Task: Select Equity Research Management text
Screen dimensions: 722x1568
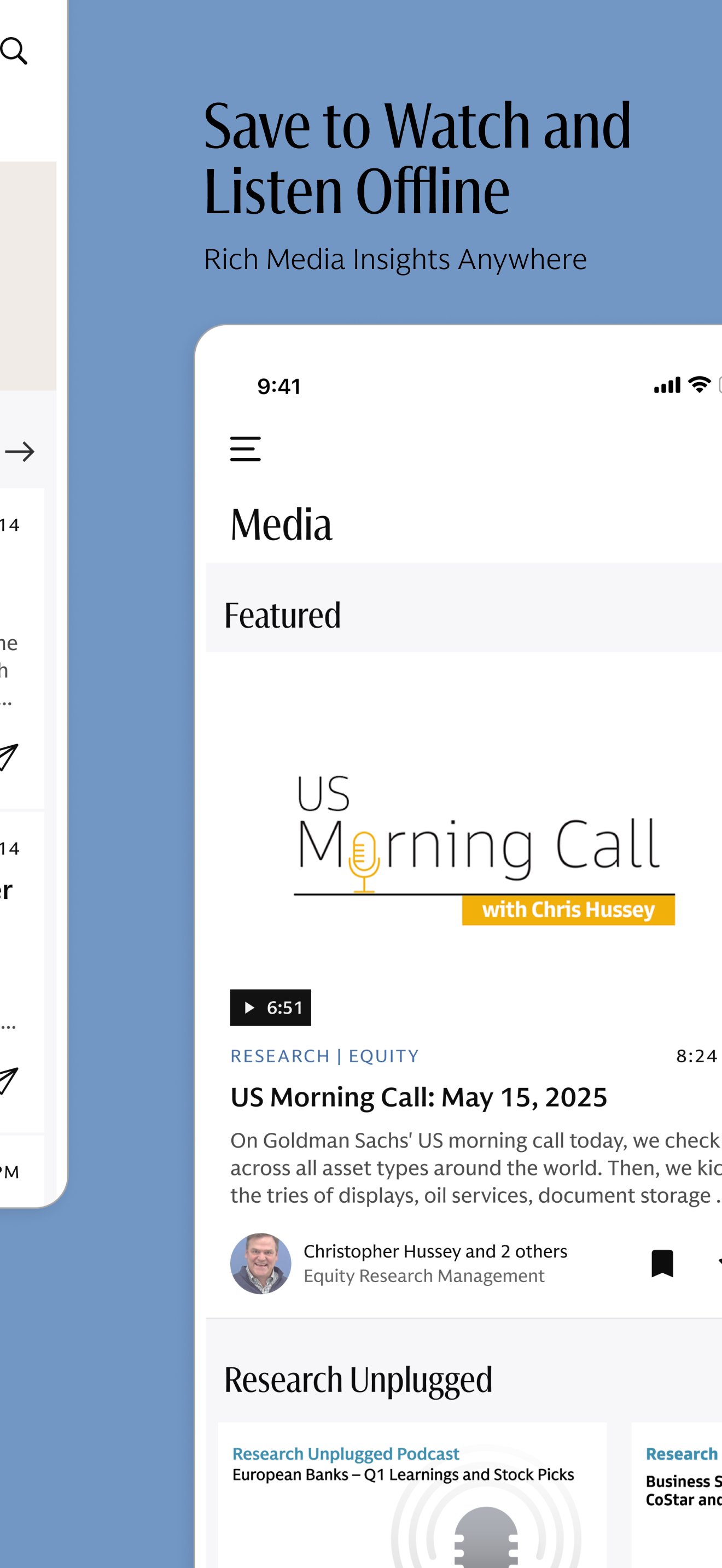Action: [424, 1276]
